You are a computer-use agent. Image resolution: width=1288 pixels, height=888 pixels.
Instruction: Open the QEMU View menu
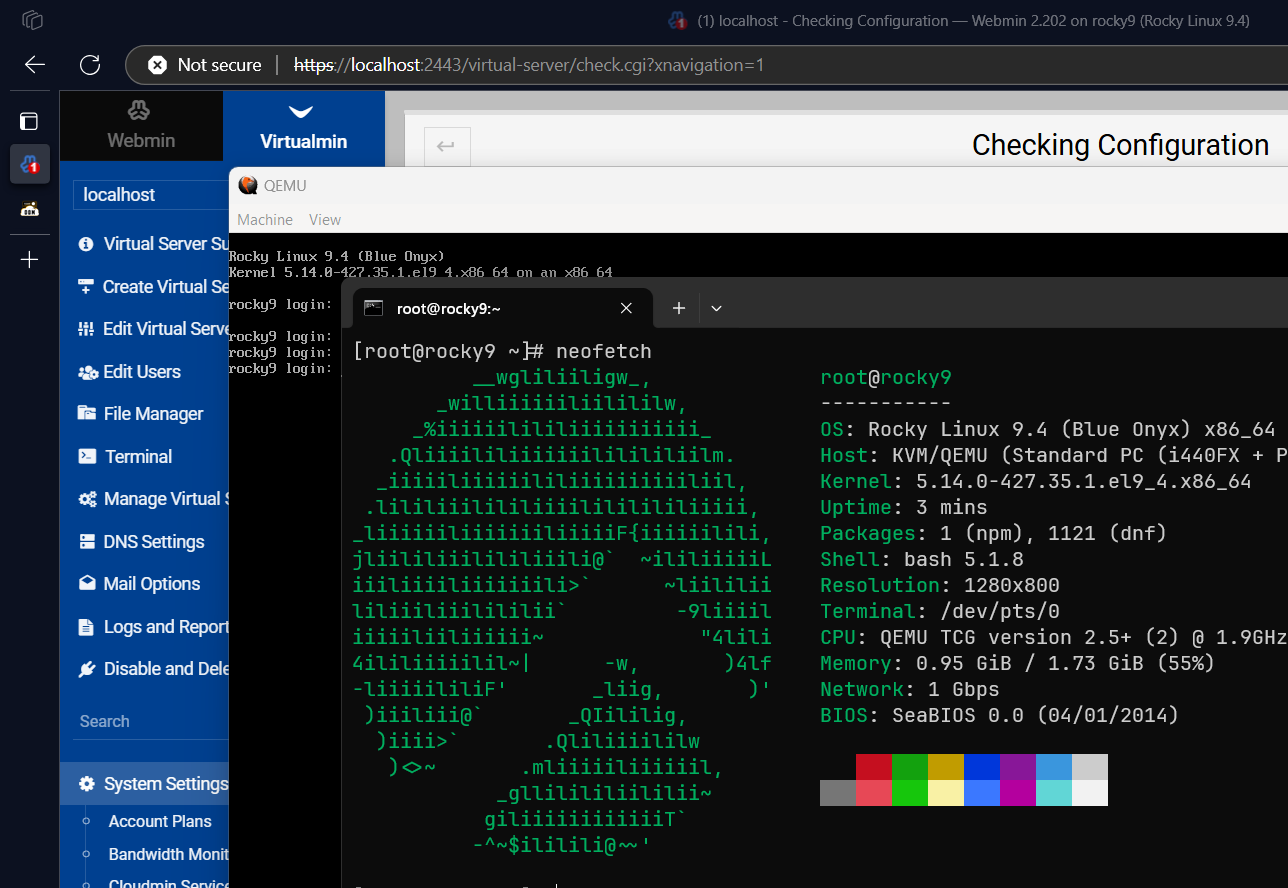324,219
